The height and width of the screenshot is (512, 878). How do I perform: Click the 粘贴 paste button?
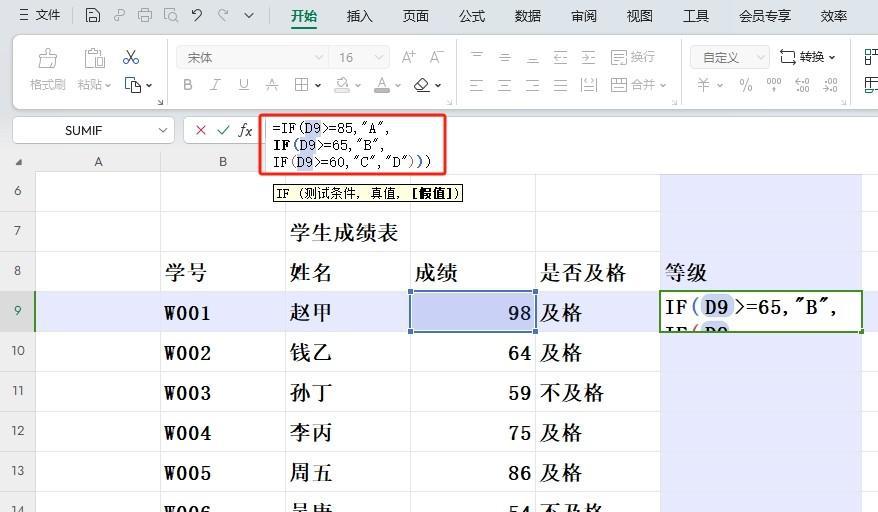tap(94, 69)
